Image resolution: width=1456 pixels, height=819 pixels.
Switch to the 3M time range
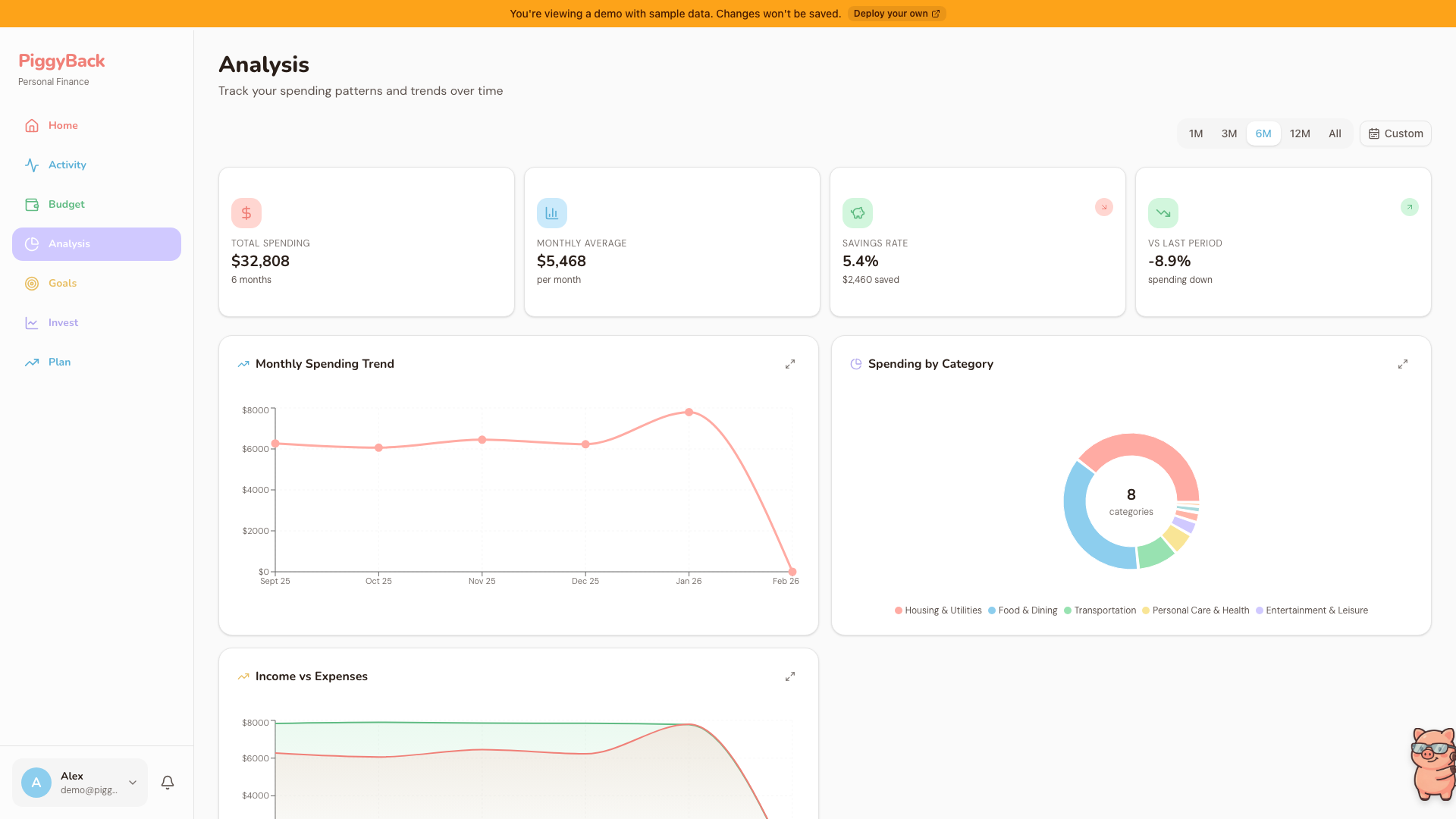pyautogui.click(x=1229, y=134)
